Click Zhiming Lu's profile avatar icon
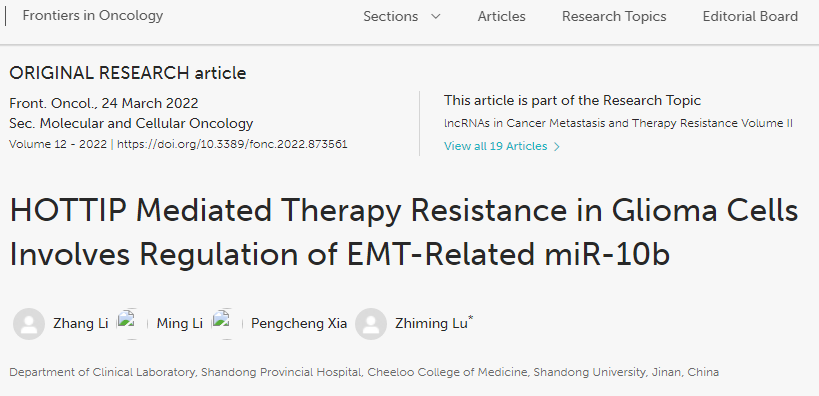 371,324
